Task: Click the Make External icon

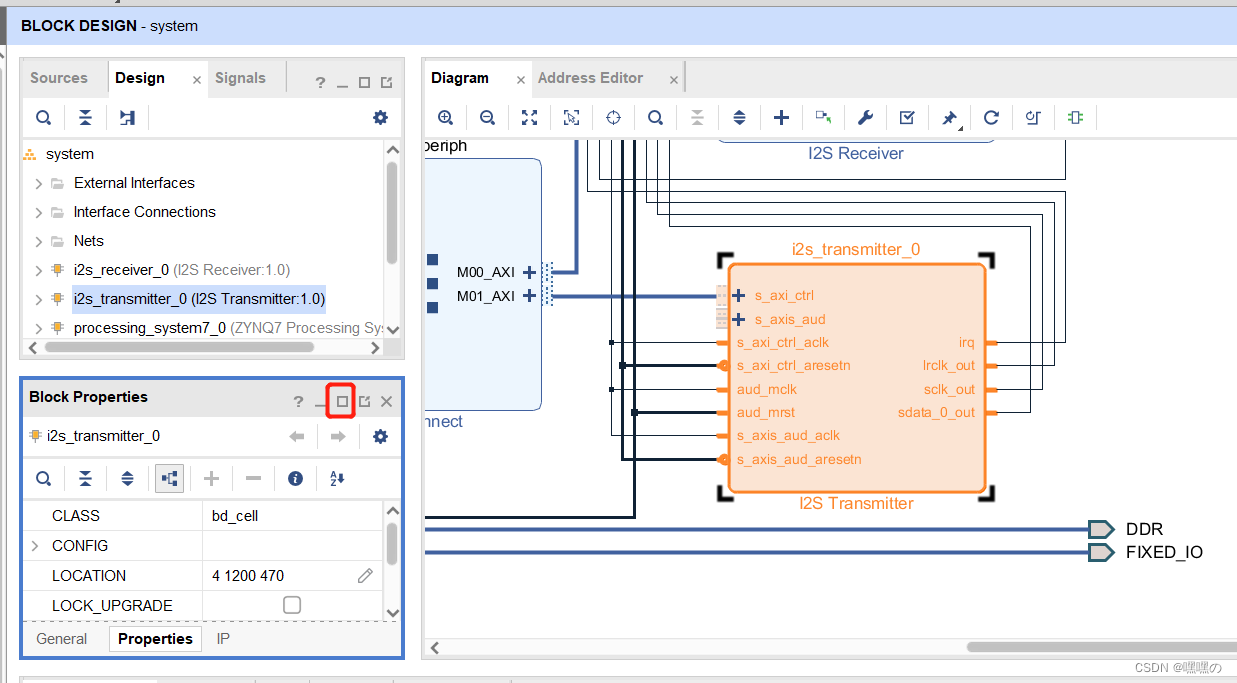Action: coord(823,117)
